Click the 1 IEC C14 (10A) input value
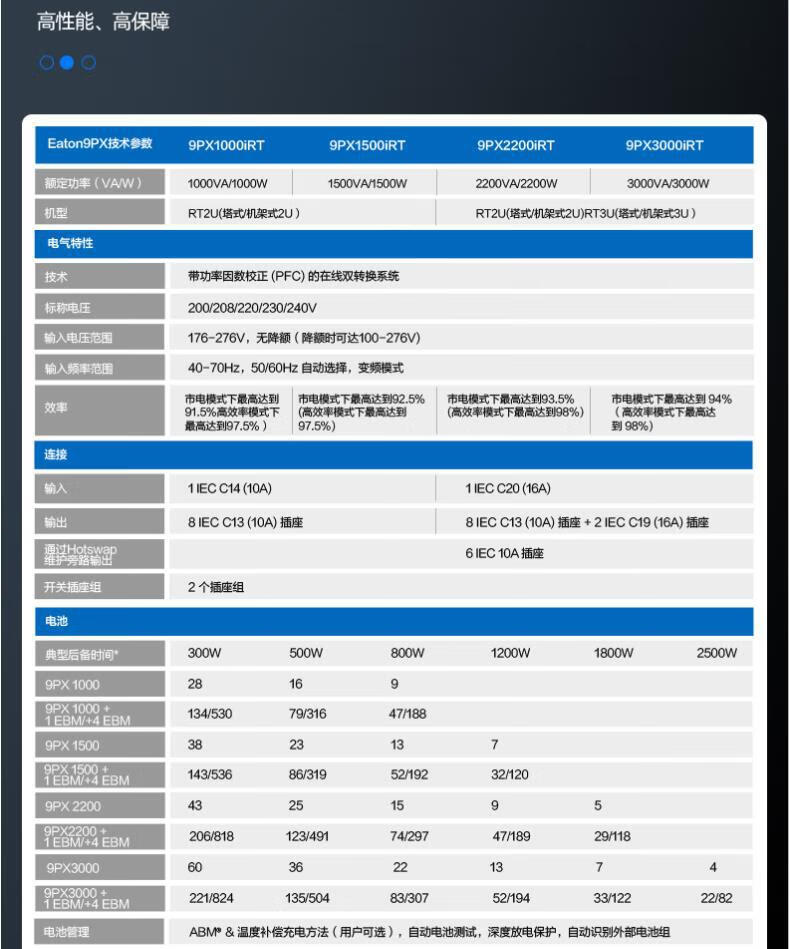790x949 pixels. (x=229, y=488)
